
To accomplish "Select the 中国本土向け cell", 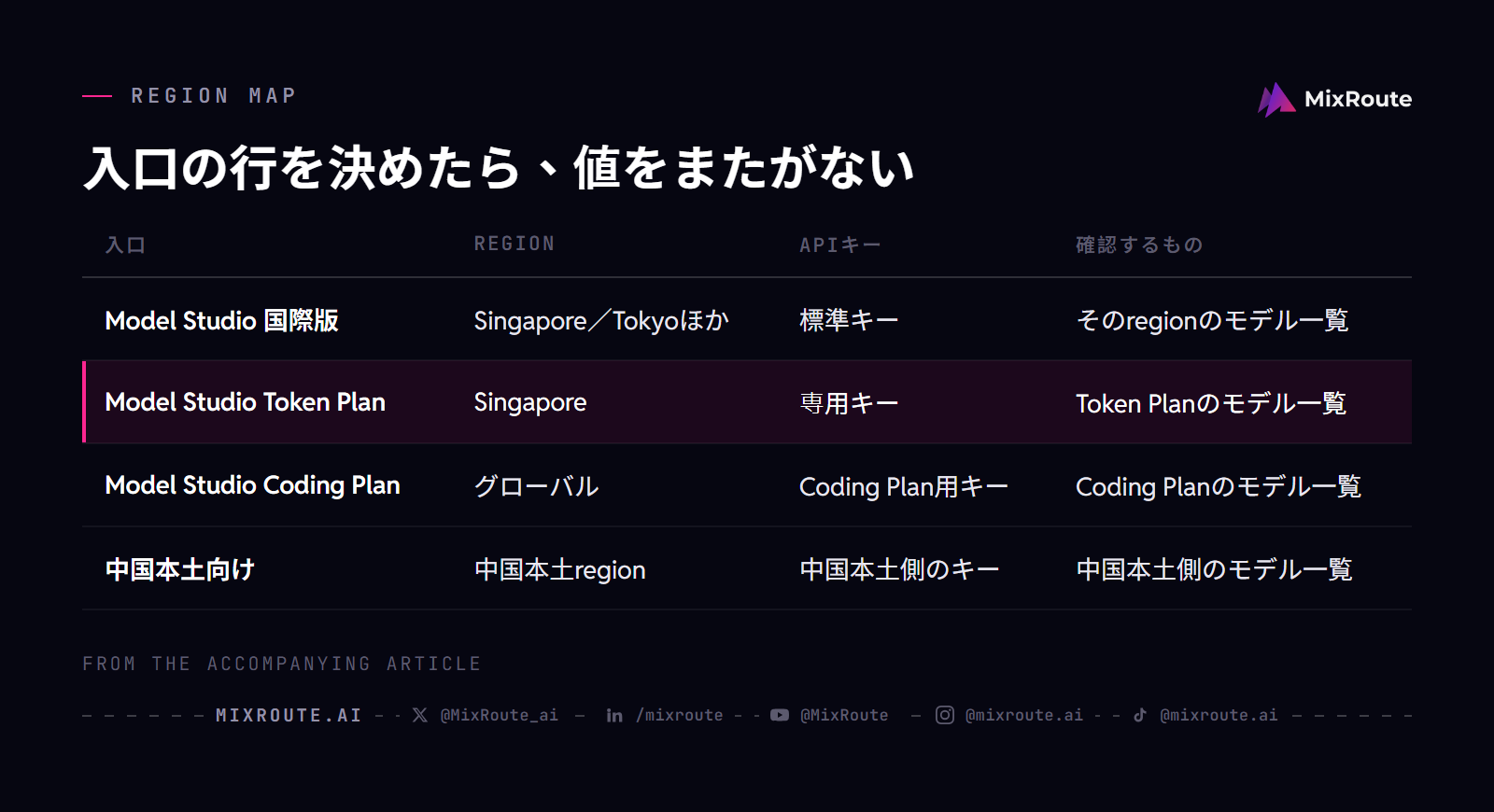I will pyautogui.click(x=180, y=569).
